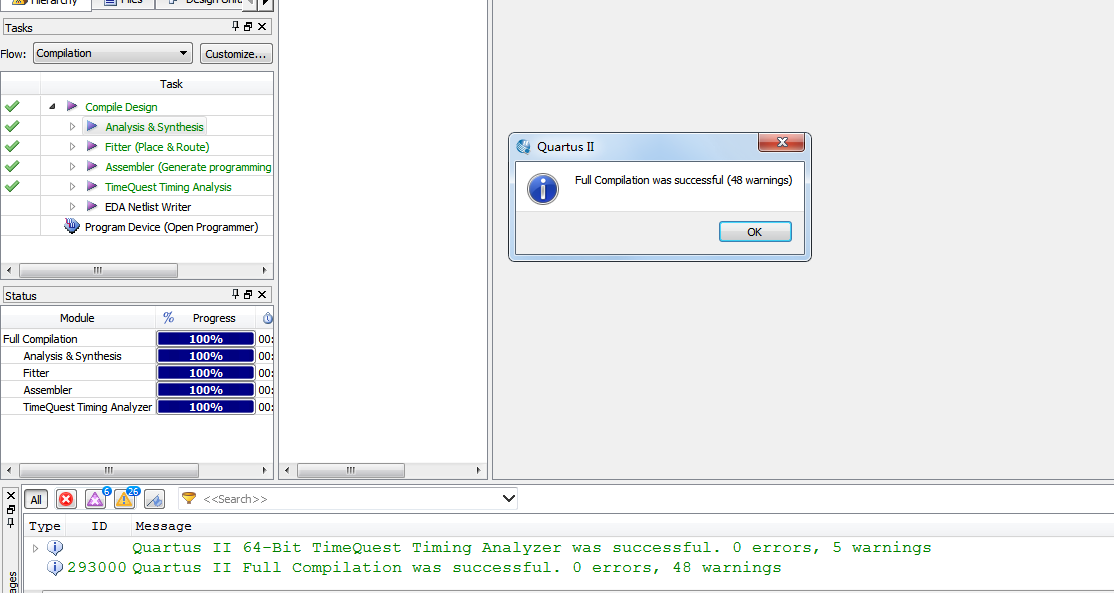Click OK in the Quartus II dialog

click(755, 232)
